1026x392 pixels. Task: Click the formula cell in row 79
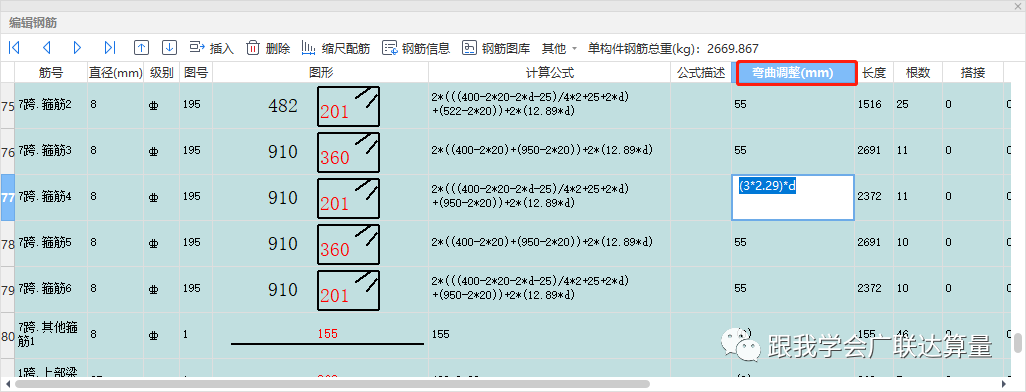550,289
